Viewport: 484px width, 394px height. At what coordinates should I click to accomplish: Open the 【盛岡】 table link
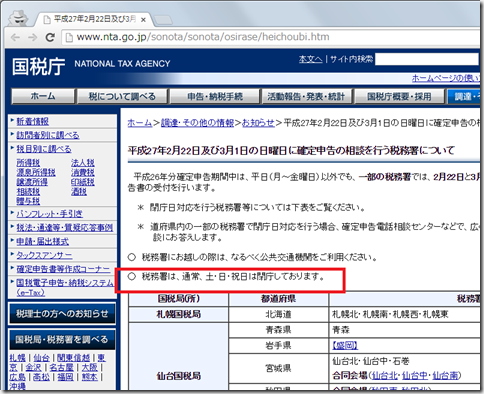[x=345, y=345]
